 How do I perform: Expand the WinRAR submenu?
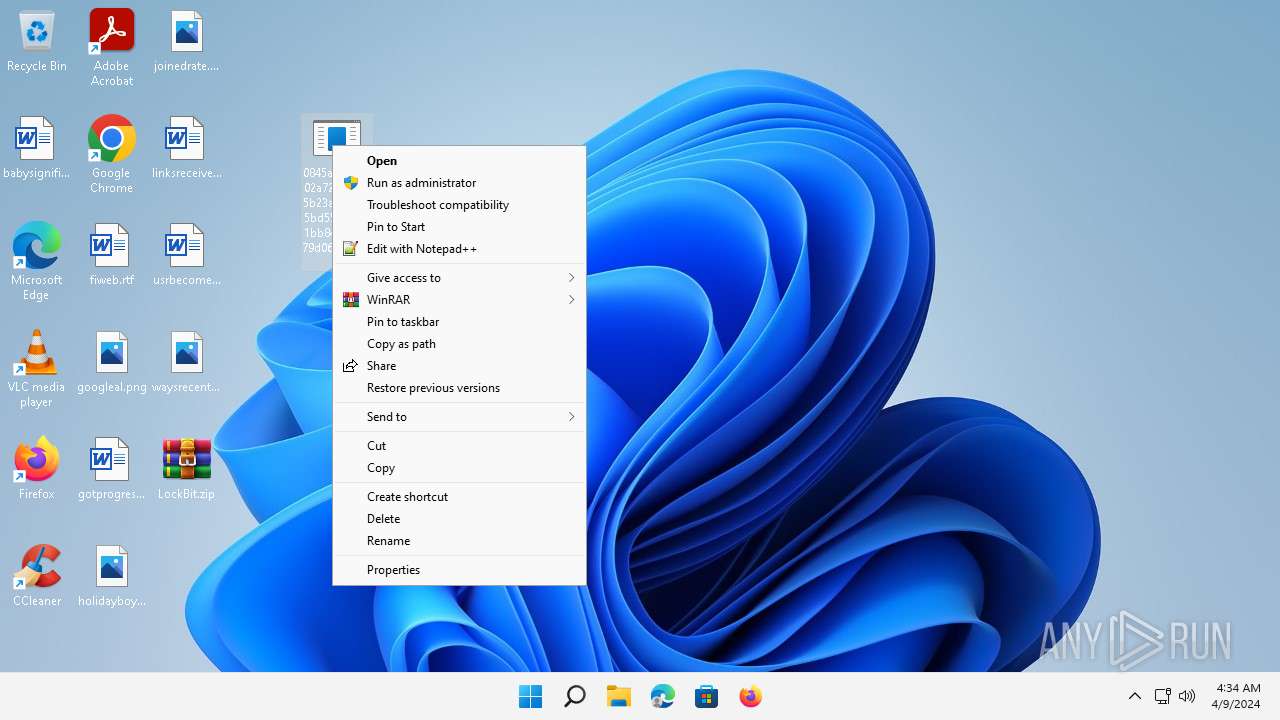(459, 300)
